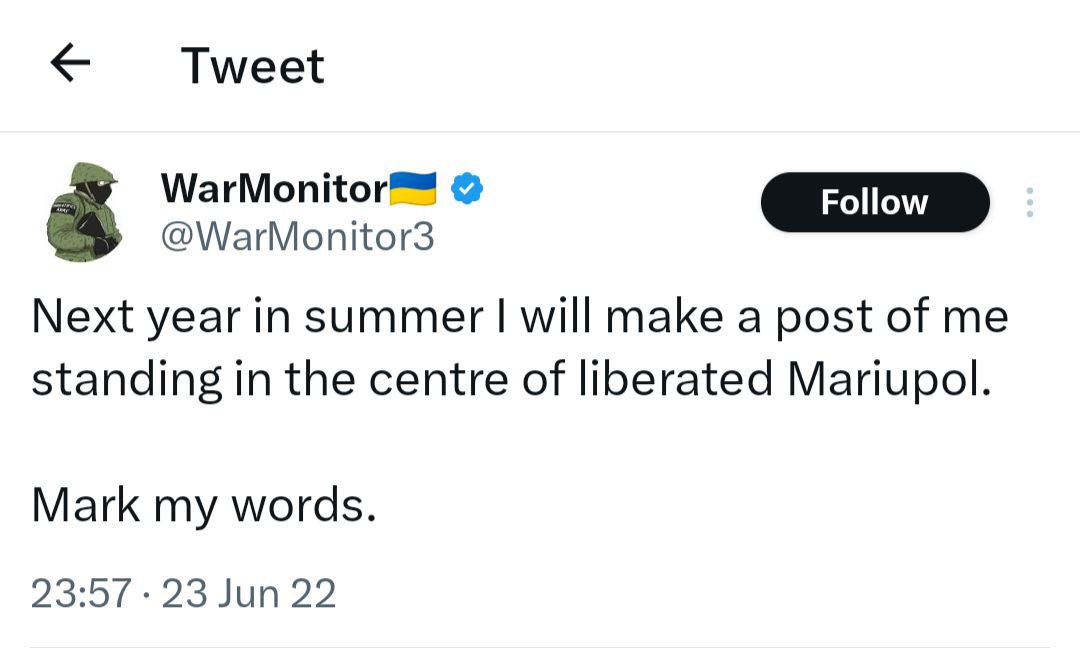Image resolution: width=1080 pixels, height=648 pixels.
Task: Select the WarMonitor display name
Action: click(274, 188)
